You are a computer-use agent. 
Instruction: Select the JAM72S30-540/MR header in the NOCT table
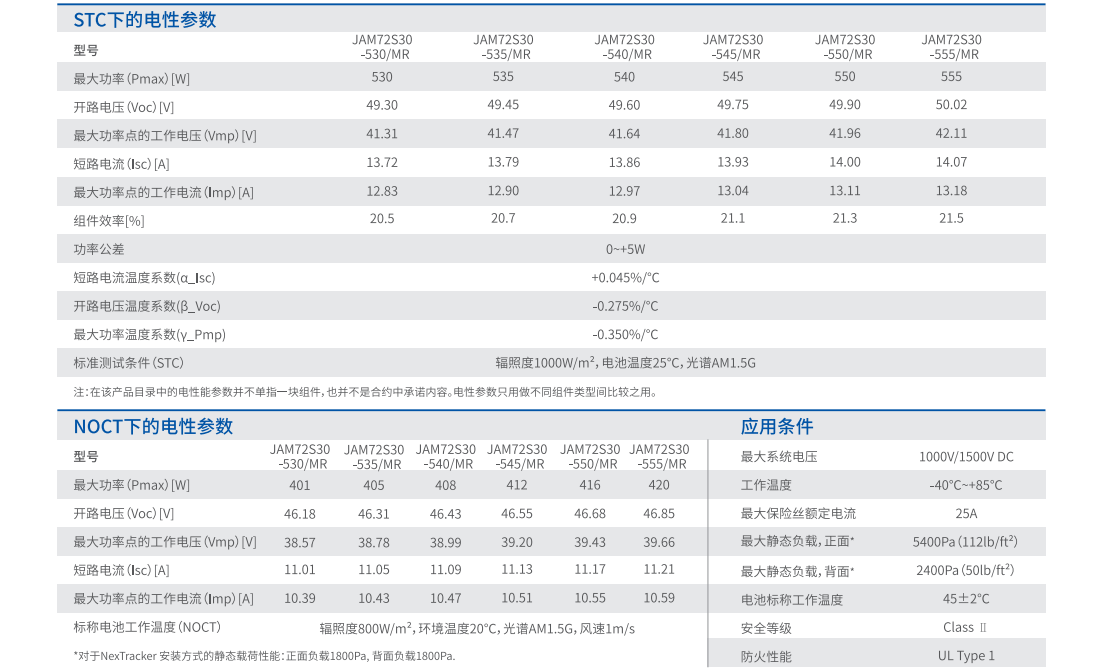pos(446,456)
